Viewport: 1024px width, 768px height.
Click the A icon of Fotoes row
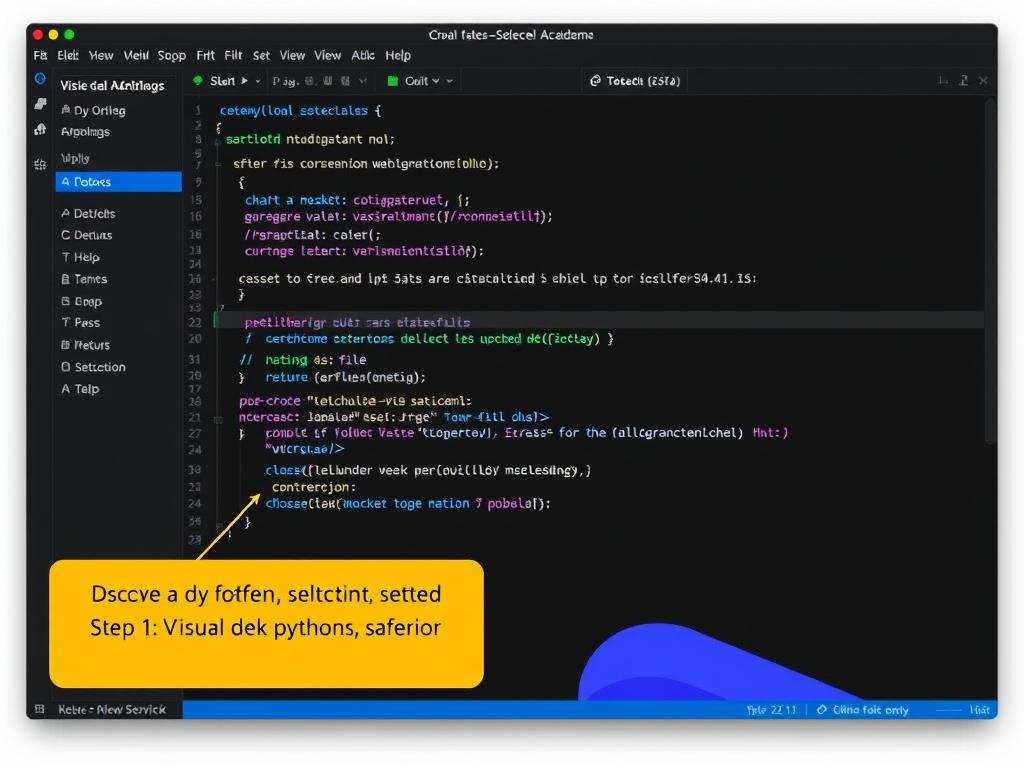[x=65, y=182]
